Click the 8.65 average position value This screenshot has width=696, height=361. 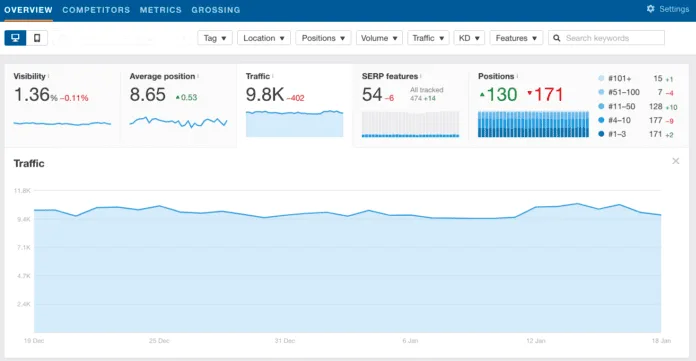(x=147, y=95)
